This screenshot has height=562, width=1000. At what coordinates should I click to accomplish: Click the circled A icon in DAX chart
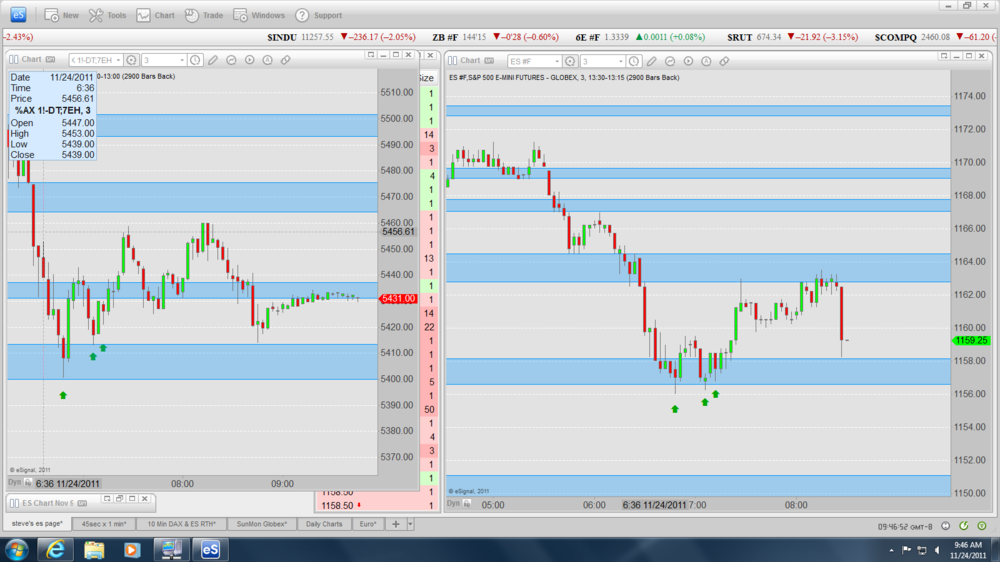click(267, 60)
